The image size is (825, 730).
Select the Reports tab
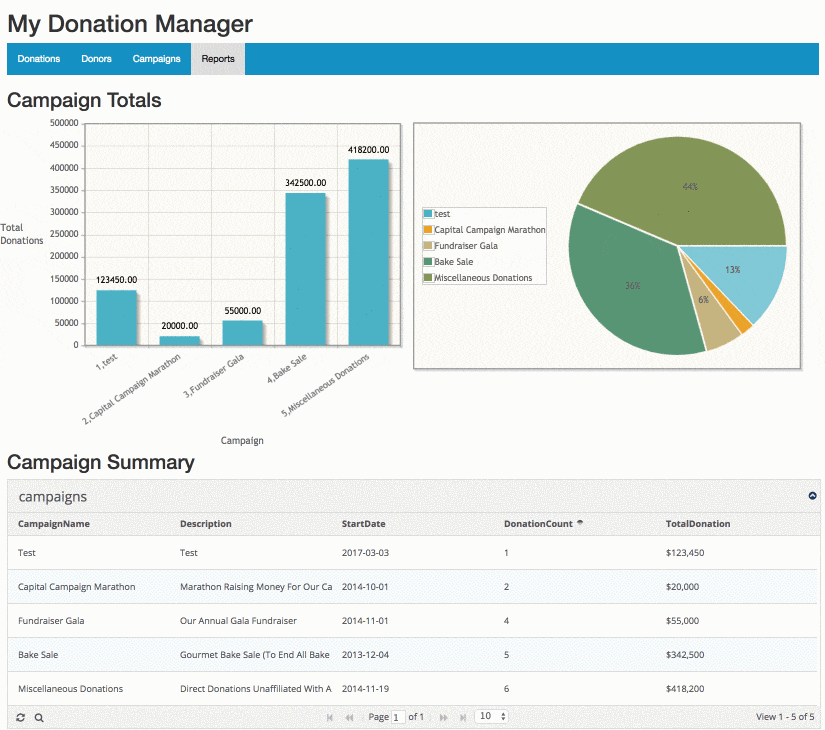pos(218,59)
